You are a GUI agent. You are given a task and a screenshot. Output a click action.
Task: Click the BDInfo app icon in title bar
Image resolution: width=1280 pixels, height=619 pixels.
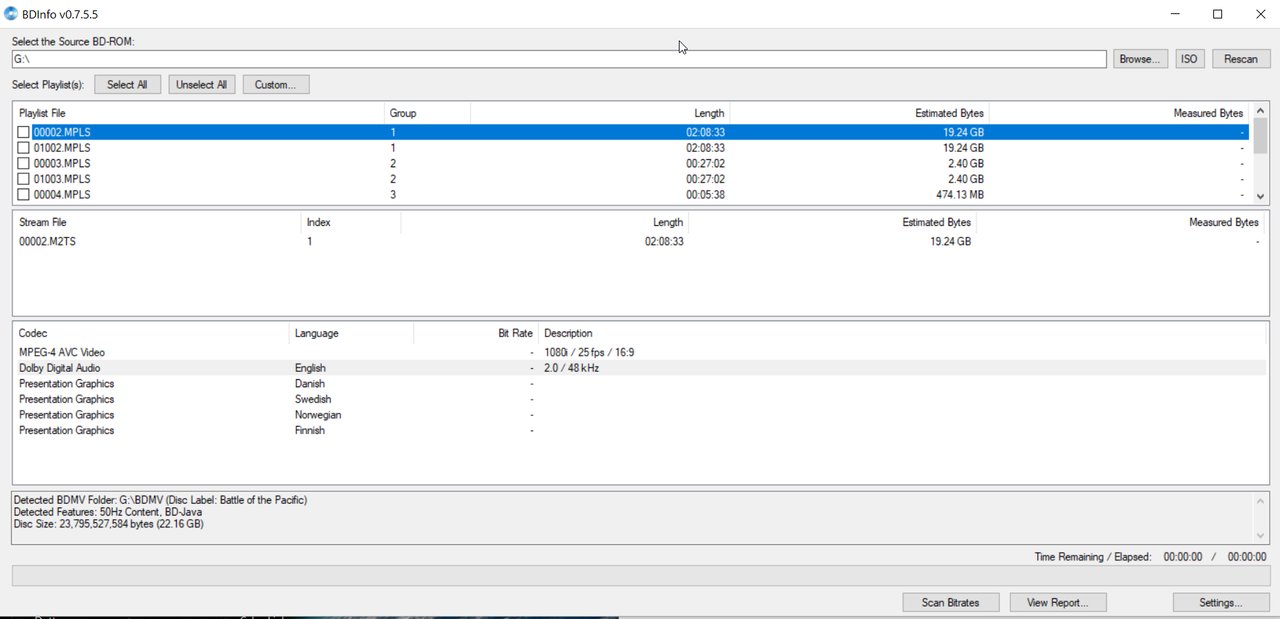[11, 14]
